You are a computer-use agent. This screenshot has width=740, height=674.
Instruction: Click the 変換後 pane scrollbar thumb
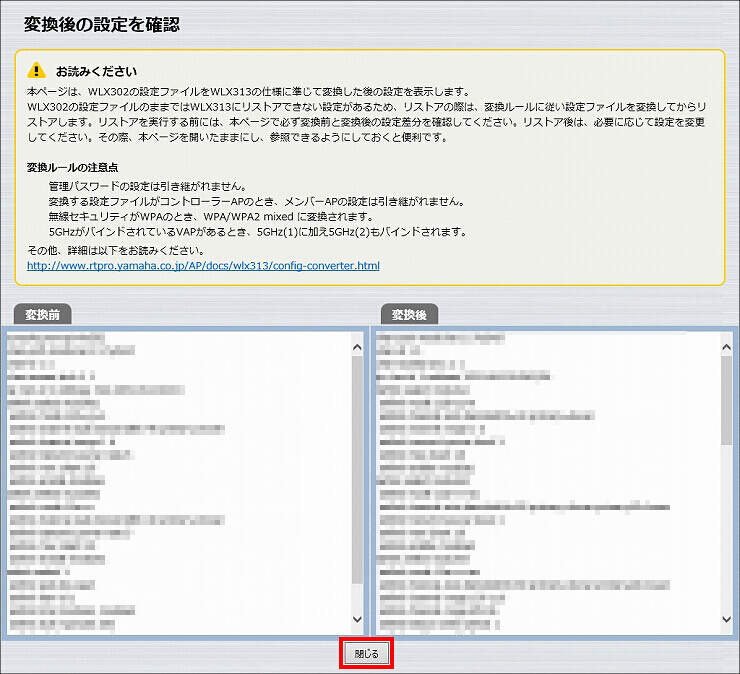[x=727, y=400]
